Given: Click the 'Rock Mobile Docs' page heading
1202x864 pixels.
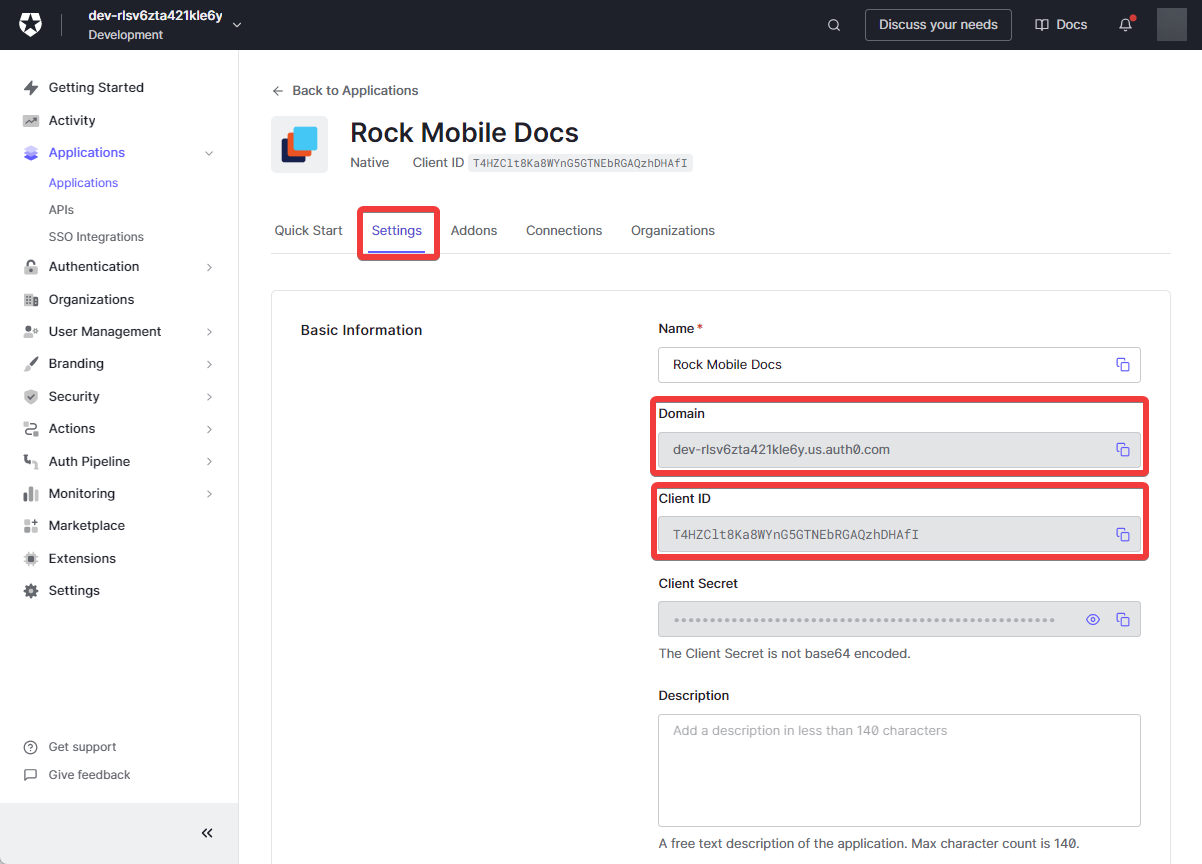Looking at the screenshot, I should 464,133.
